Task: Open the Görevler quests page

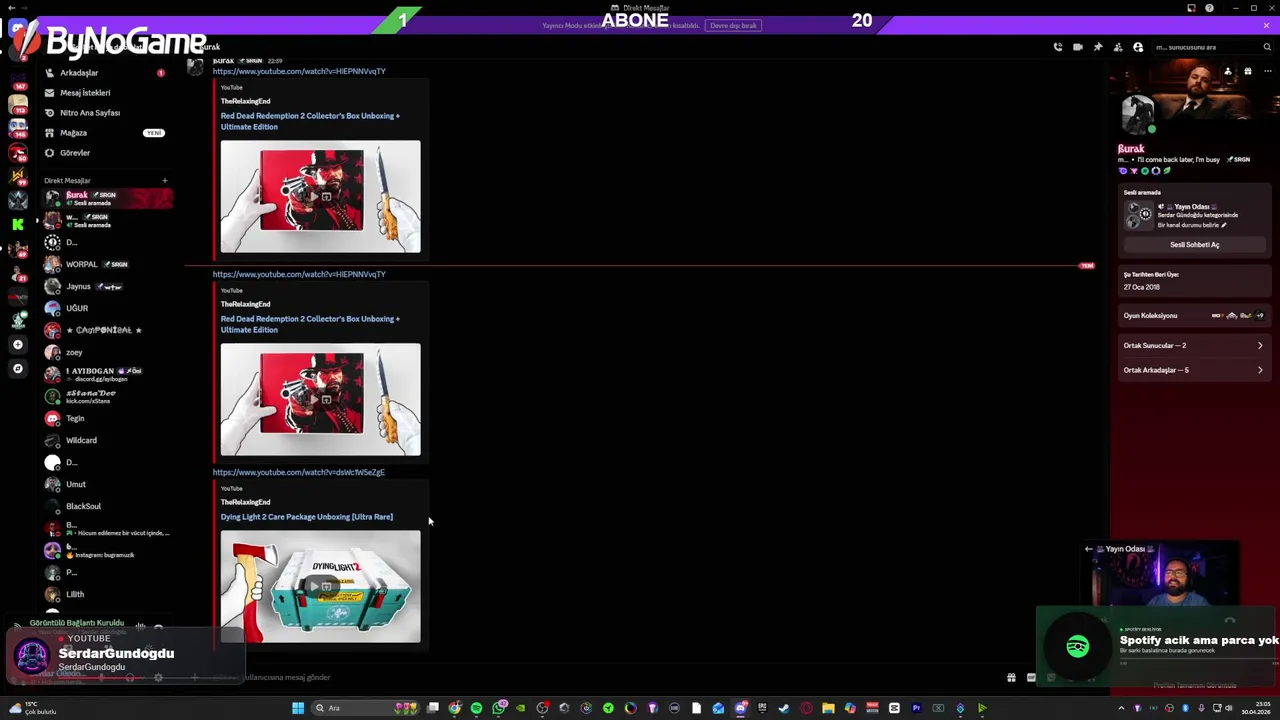Action: pyautogui.click(x=105, y=153)
